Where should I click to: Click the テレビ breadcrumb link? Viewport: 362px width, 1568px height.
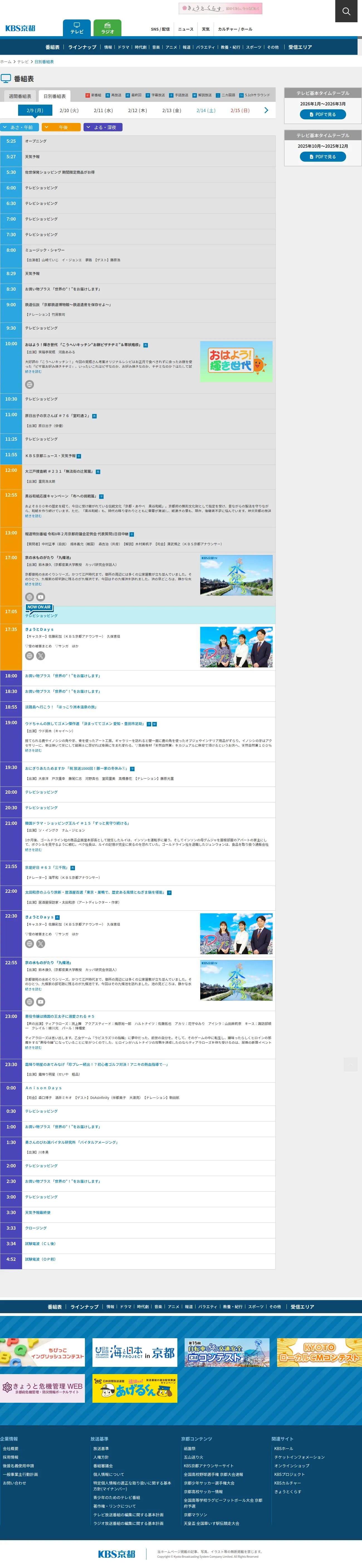click(23, 61)
